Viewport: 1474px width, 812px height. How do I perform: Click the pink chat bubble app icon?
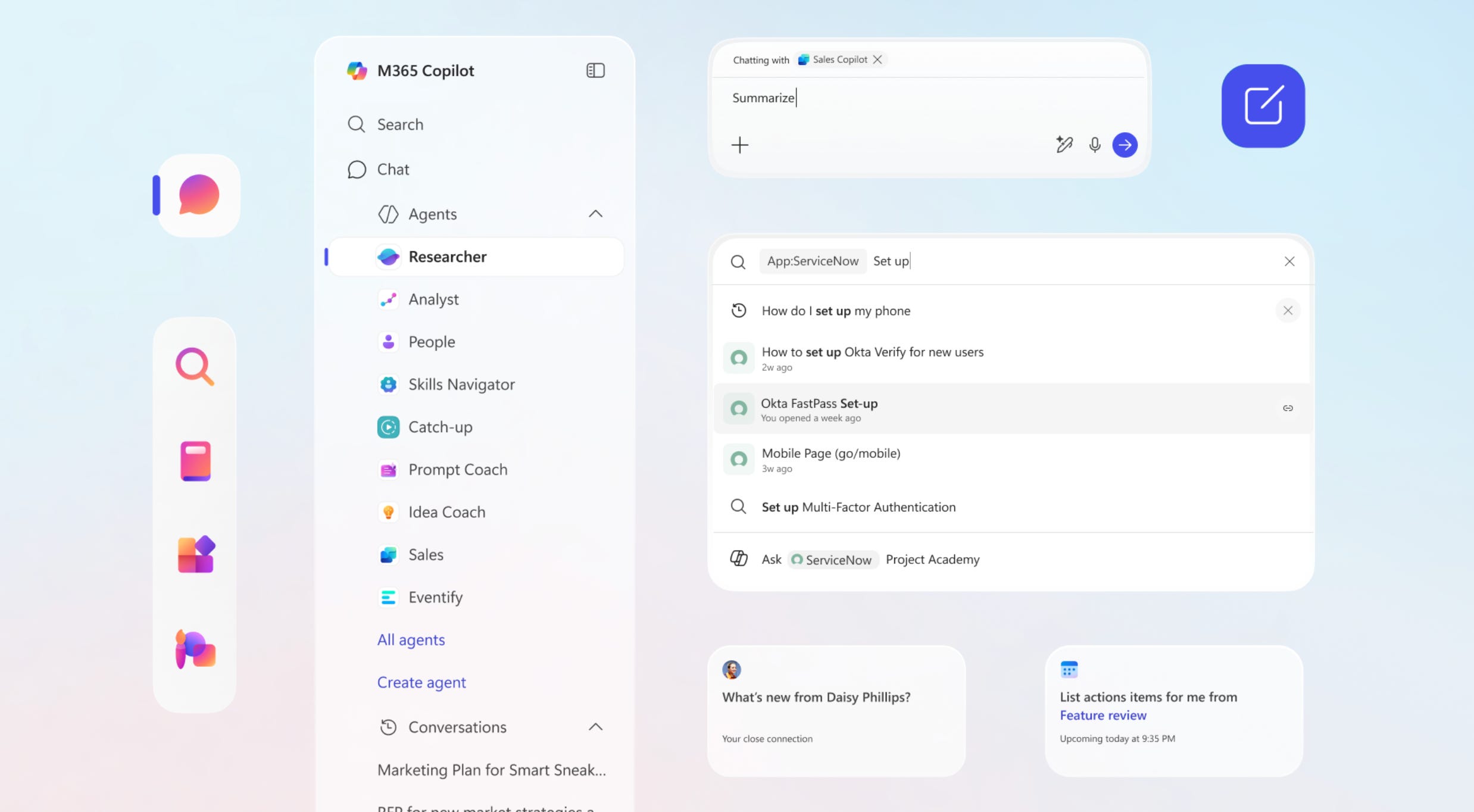[x=199, y=195]
